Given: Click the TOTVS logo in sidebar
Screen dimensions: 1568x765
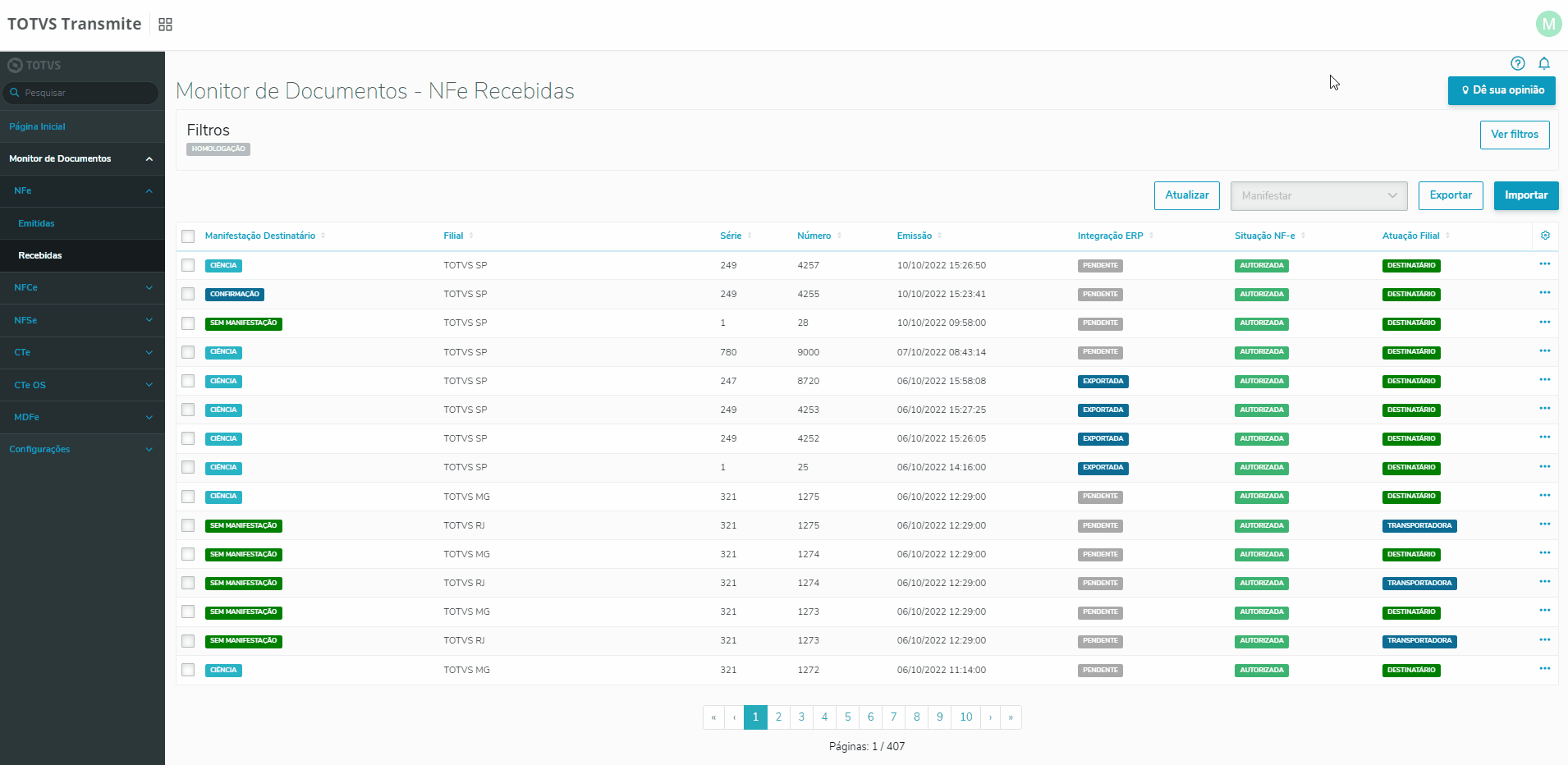Looking at the screenshot, I should [x=34, y=65].
